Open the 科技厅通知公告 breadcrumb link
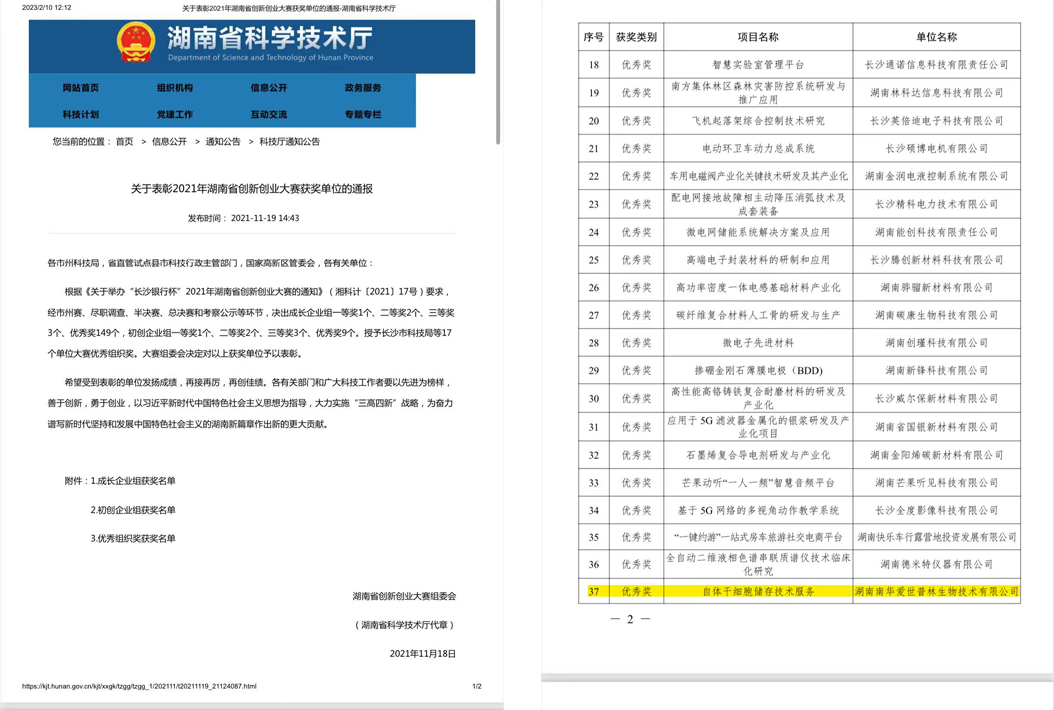Viewport: 1054px width, 710px height. click(x=290, y=142)
